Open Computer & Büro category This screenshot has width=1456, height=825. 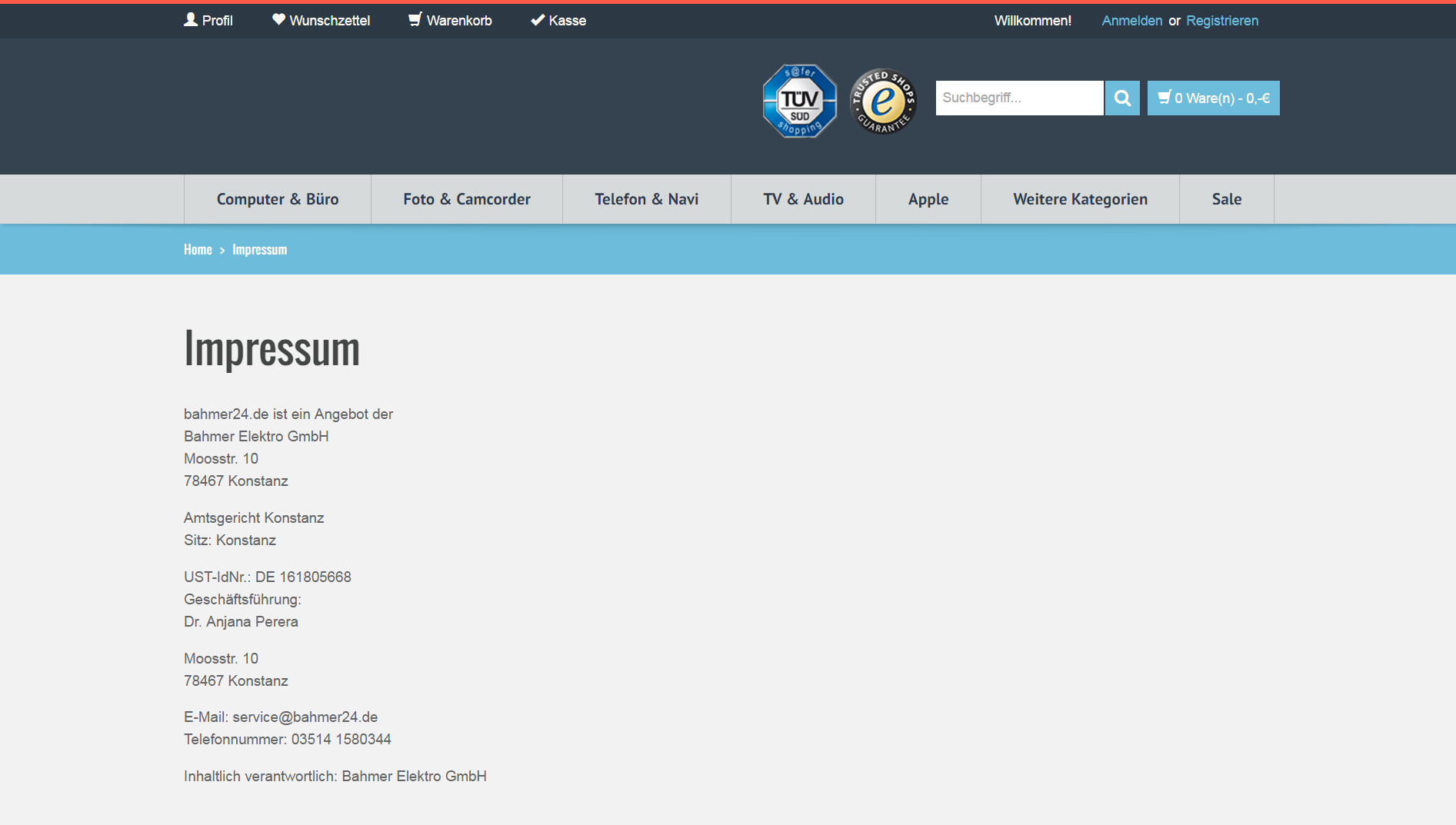coord(278,199)
